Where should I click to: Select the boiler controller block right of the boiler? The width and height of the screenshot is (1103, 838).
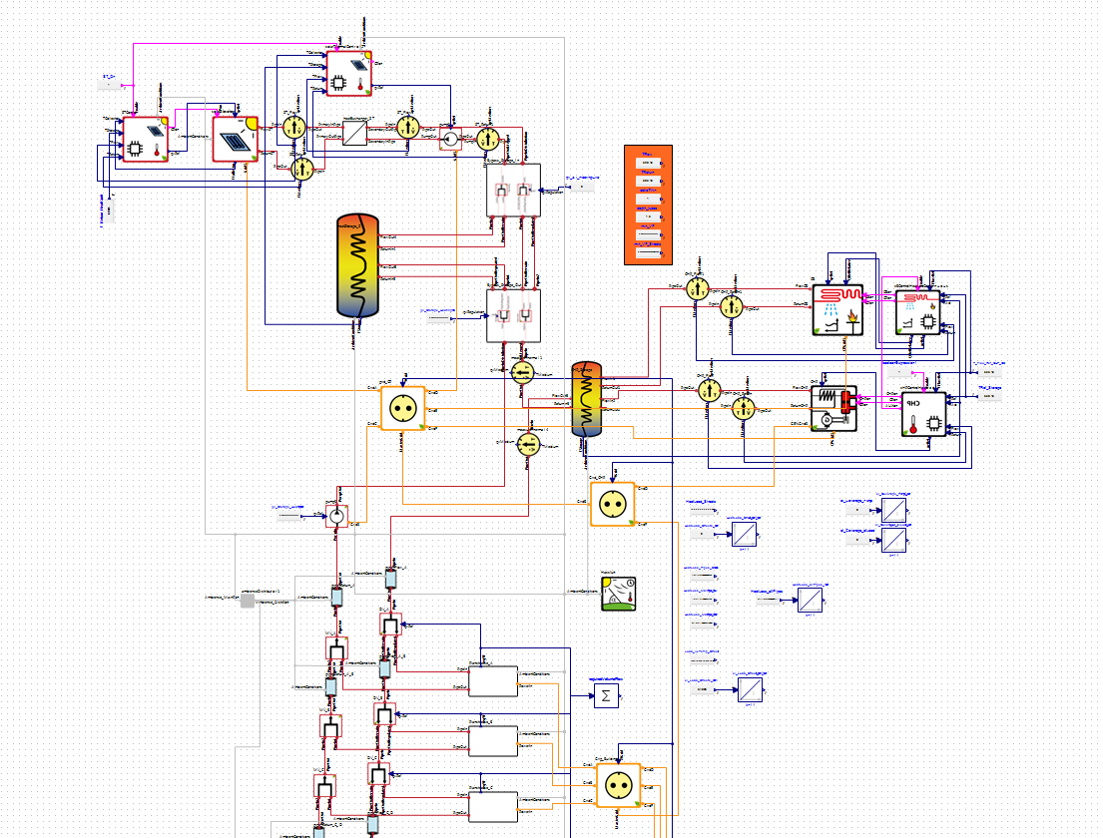point(918,312)
